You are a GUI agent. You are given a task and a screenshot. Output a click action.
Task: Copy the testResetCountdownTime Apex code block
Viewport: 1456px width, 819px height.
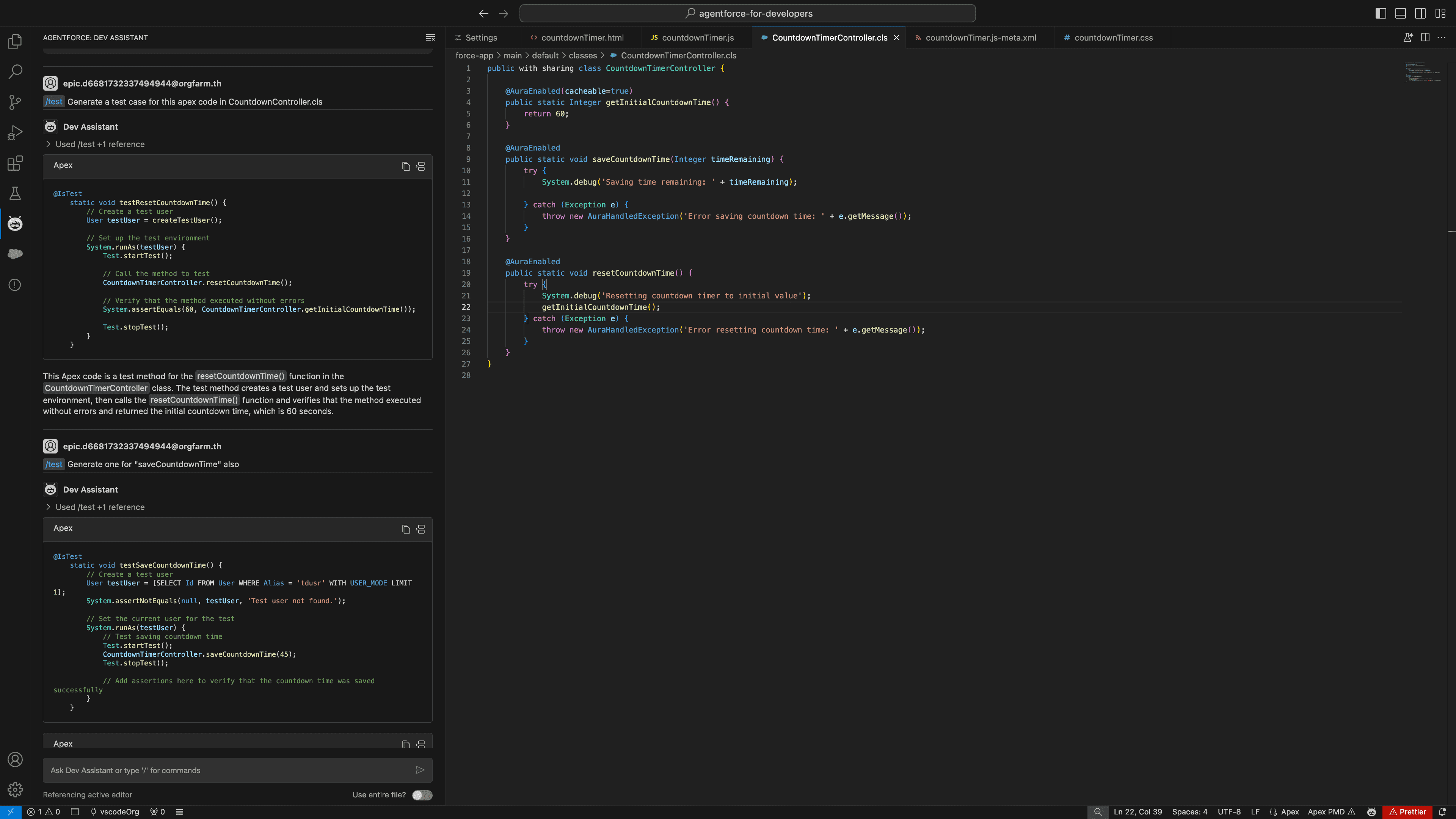pos(406,166)
